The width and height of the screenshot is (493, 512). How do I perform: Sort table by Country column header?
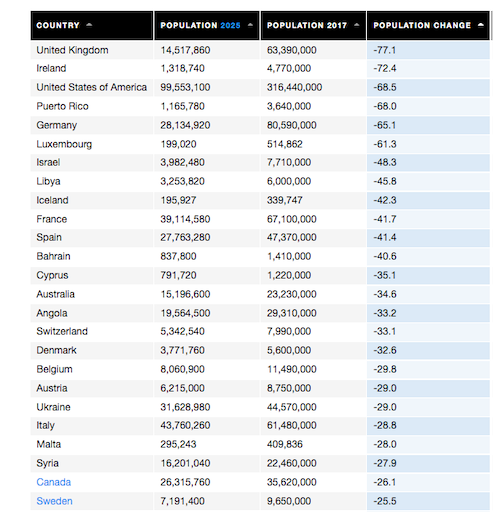(x=58, y=25)
